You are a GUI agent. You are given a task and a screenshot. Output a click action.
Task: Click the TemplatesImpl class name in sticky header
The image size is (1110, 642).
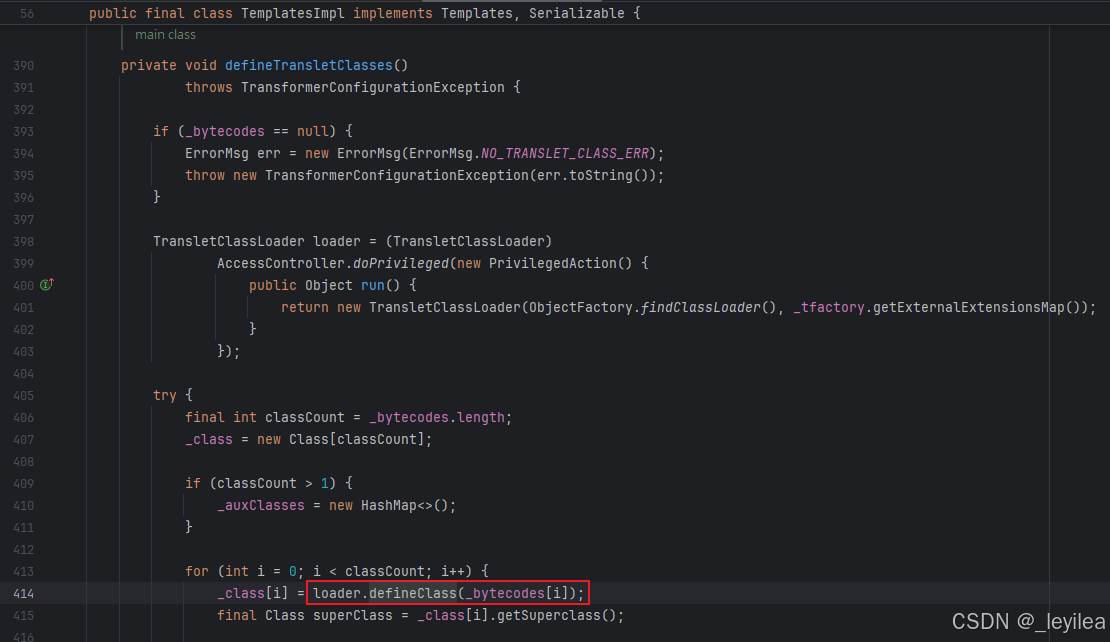[293, 13]
